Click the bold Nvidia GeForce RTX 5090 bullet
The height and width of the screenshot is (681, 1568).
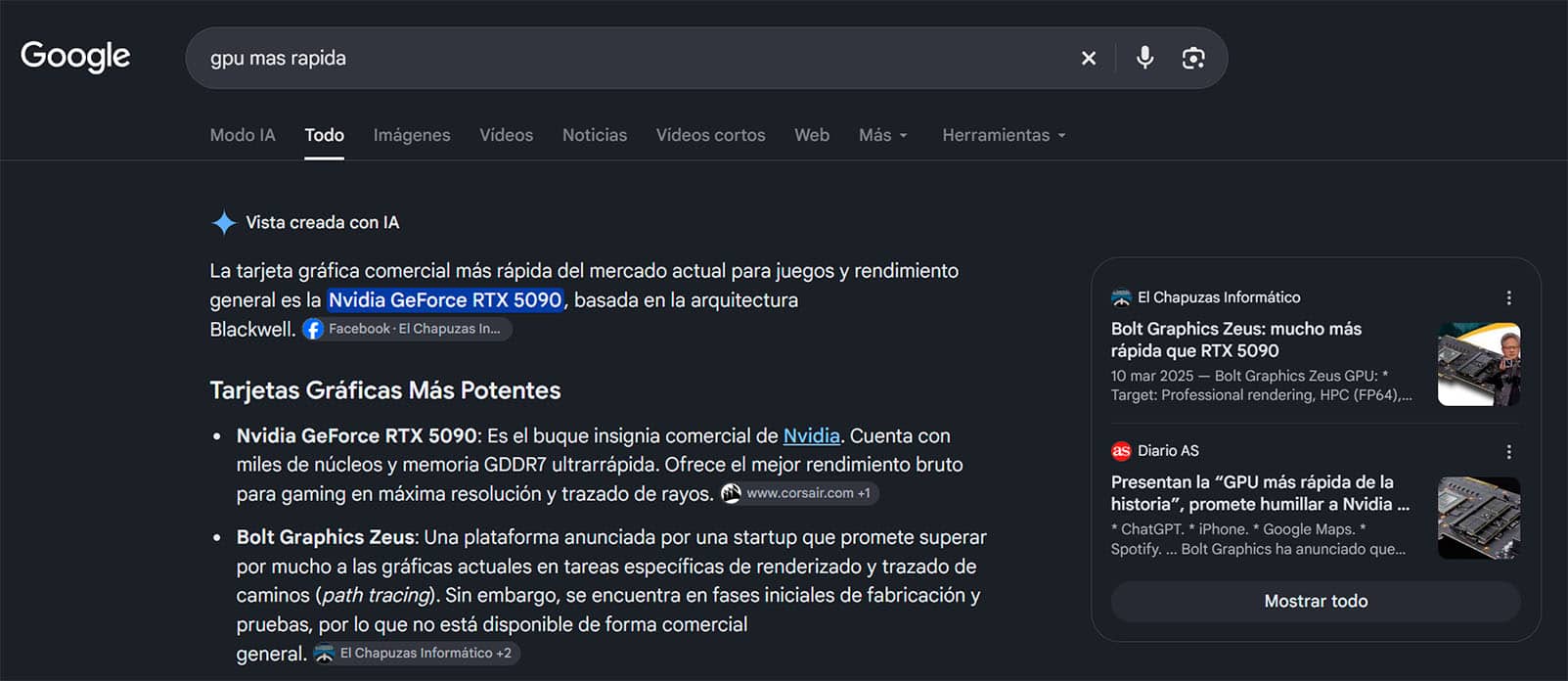coord(357,436)
